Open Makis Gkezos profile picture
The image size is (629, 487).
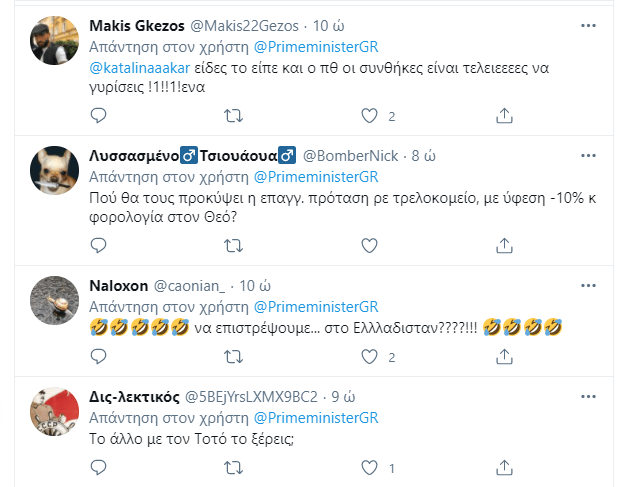click(x=53, y=42)
